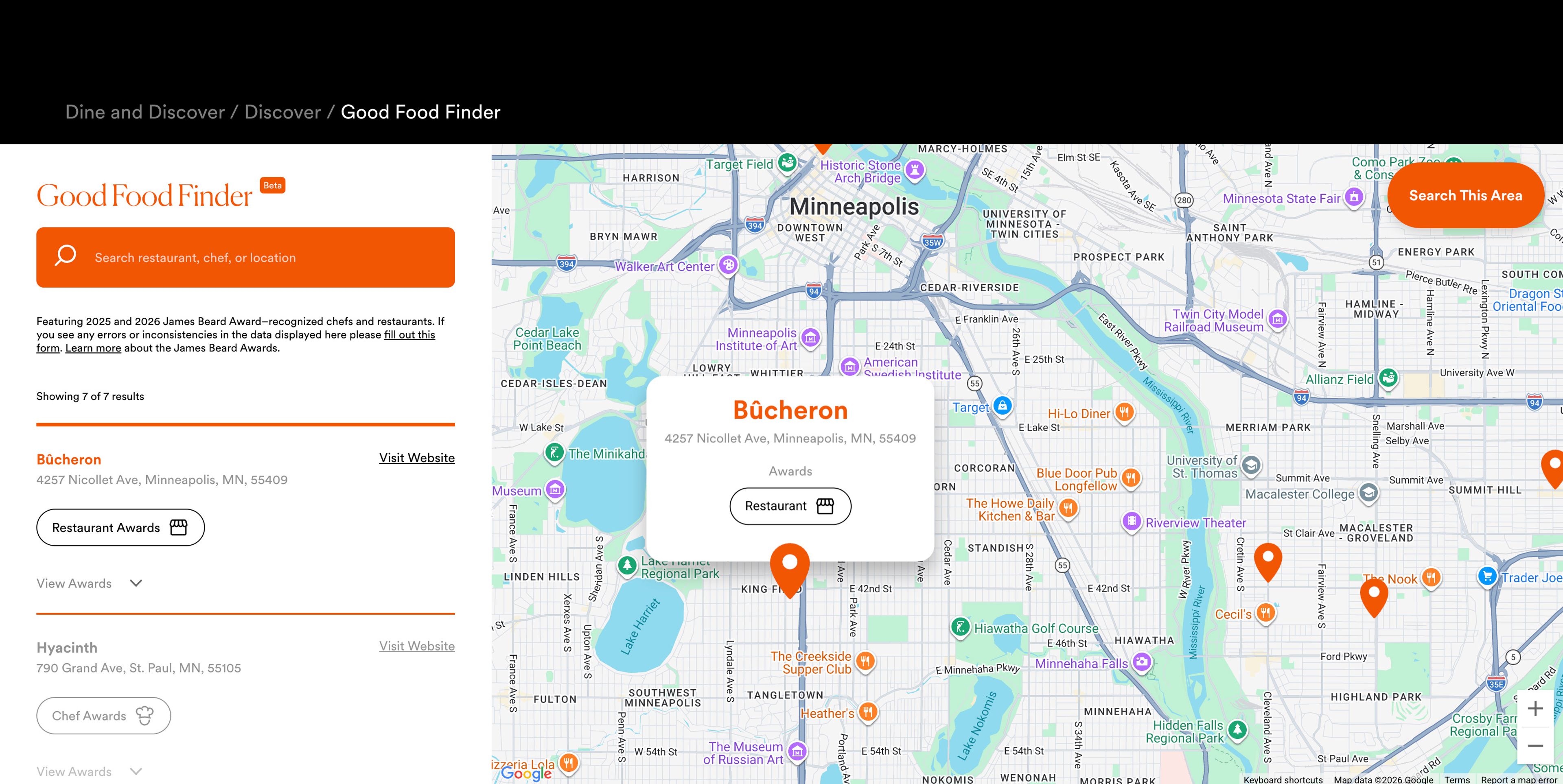
Task: Click the Minnehaha Falls camera icon
Action: [x=1142, y=662]
